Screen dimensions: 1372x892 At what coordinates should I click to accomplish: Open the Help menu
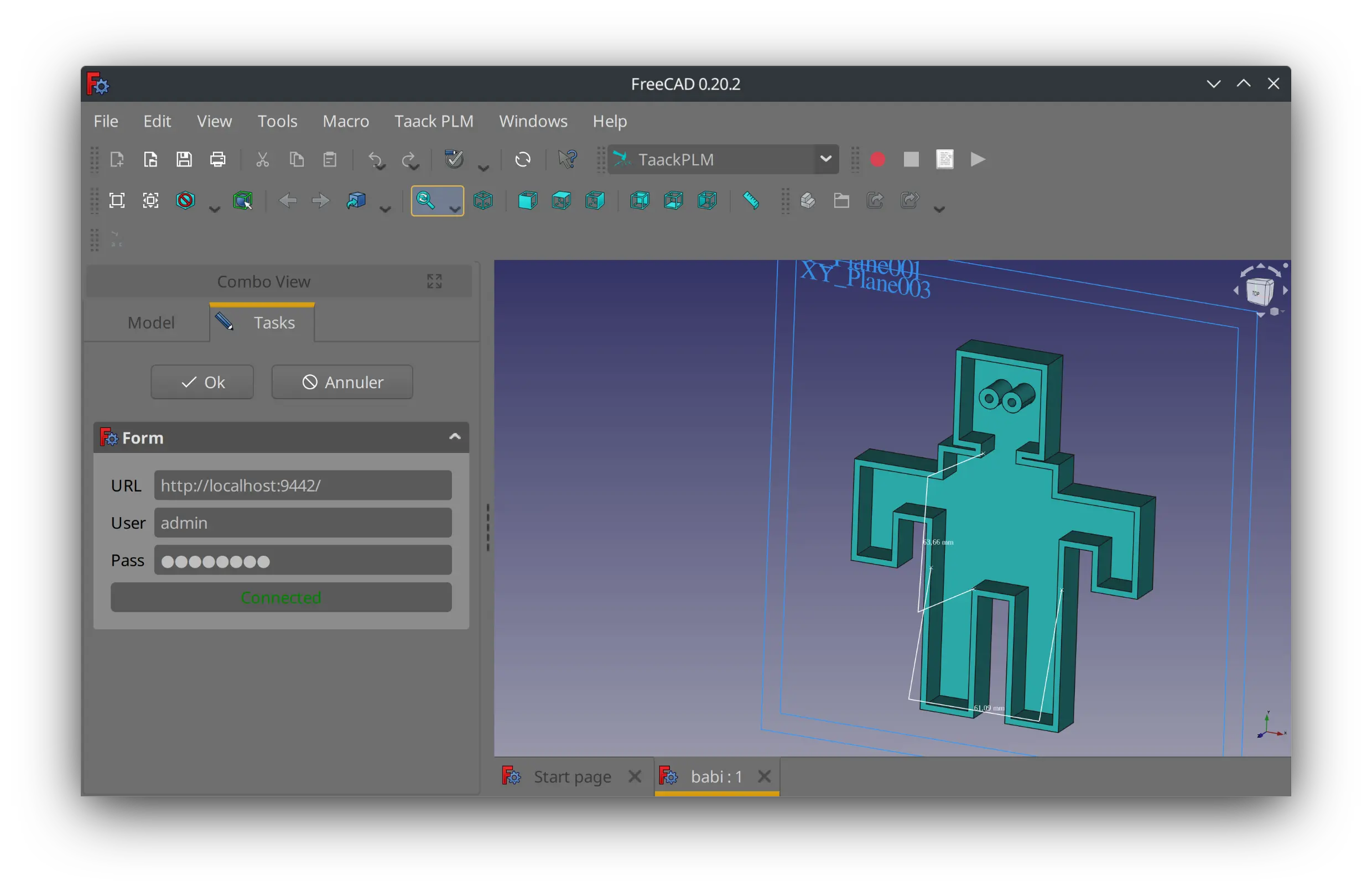(610, 121)
